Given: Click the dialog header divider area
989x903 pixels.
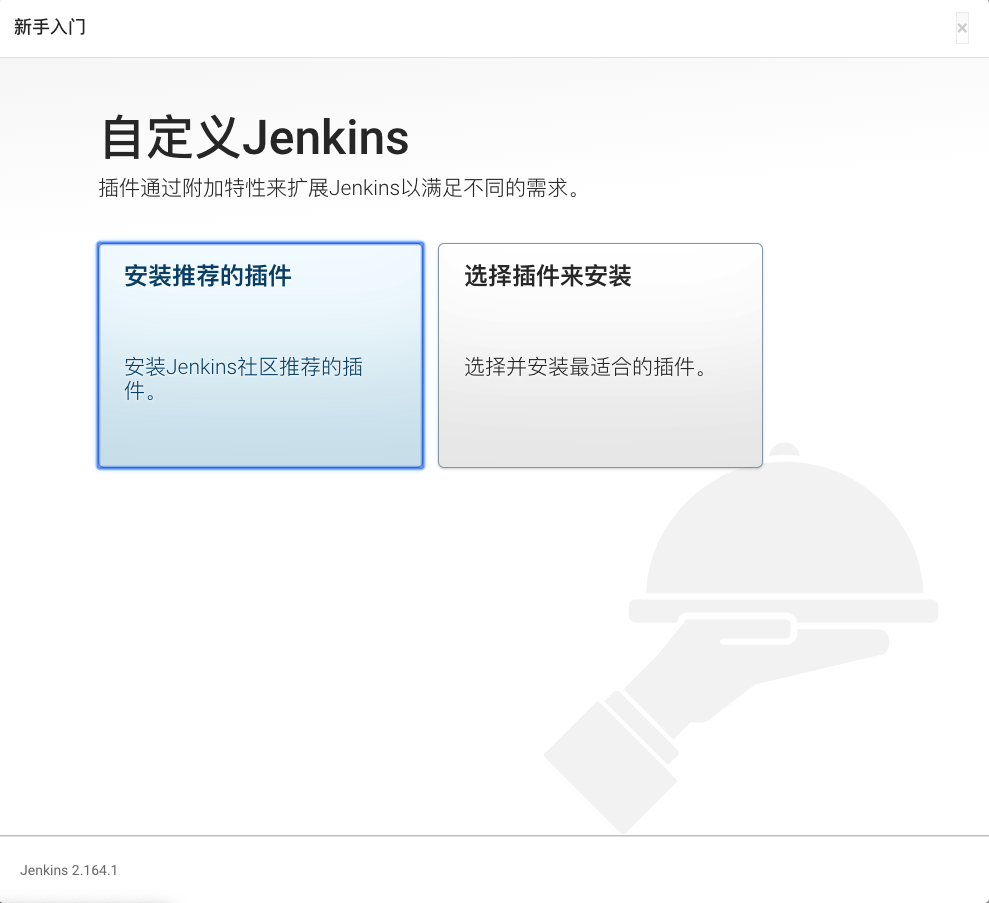Looking at the screenshot, I should click(x=494, y=57).
